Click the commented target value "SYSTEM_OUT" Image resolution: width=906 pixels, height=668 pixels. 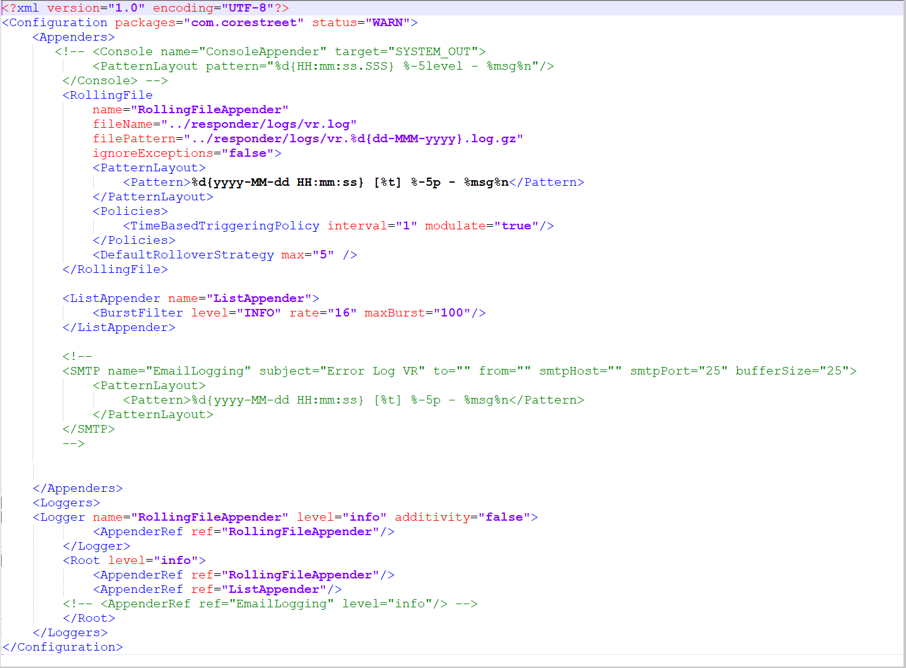tap(433, 51)
